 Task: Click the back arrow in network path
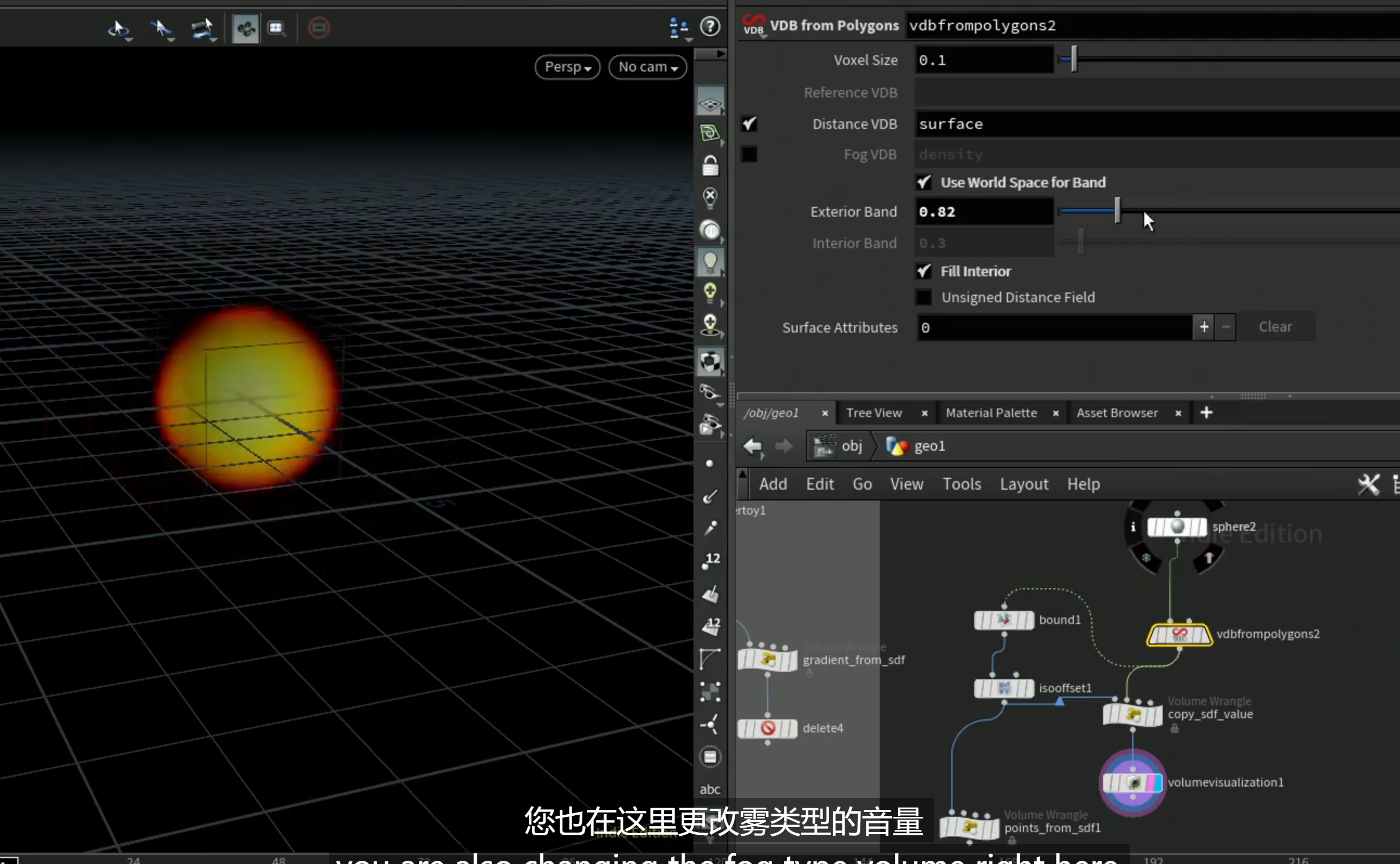pos(753,446)
